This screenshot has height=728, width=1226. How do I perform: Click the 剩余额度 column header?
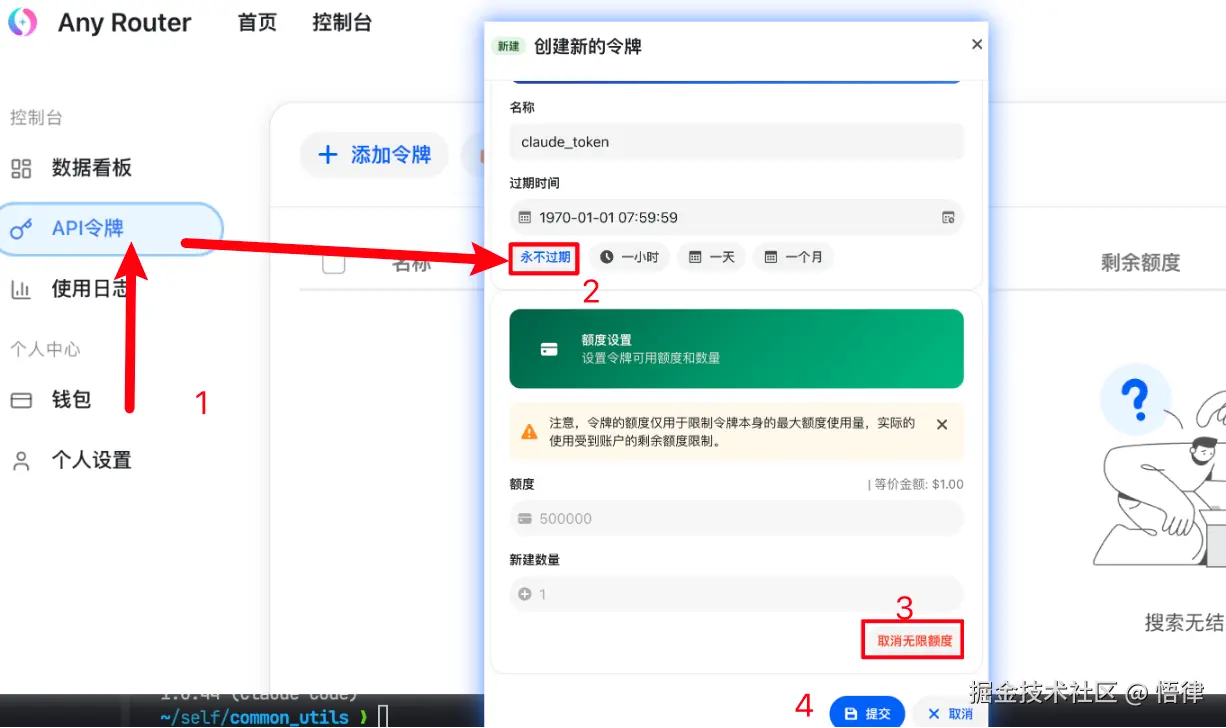pos(1141,262)
